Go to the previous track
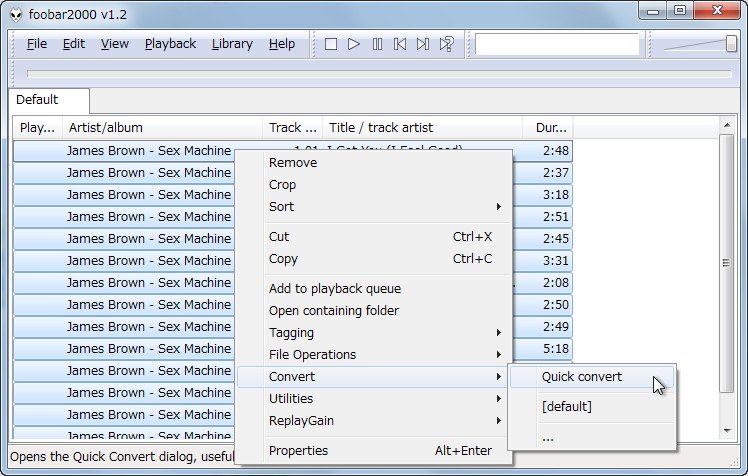The width and height of the screenshot is (748, 476). point(400,44)
